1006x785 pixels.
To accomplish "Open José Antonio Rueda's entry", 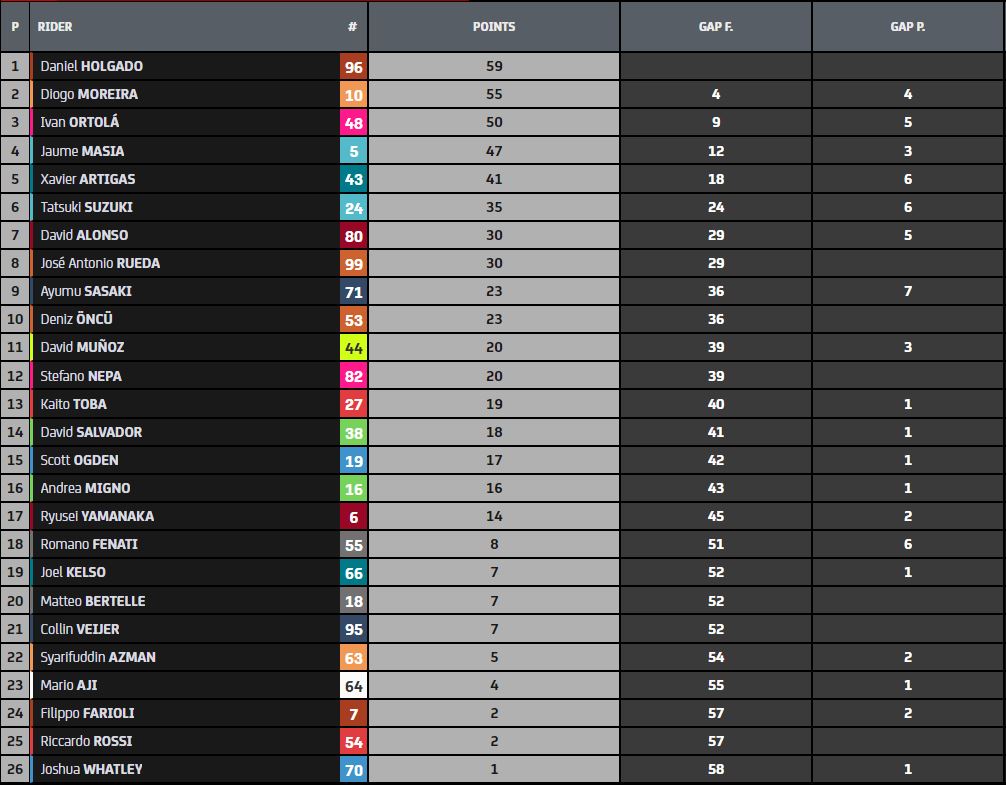I will click(x=100, y=263).
